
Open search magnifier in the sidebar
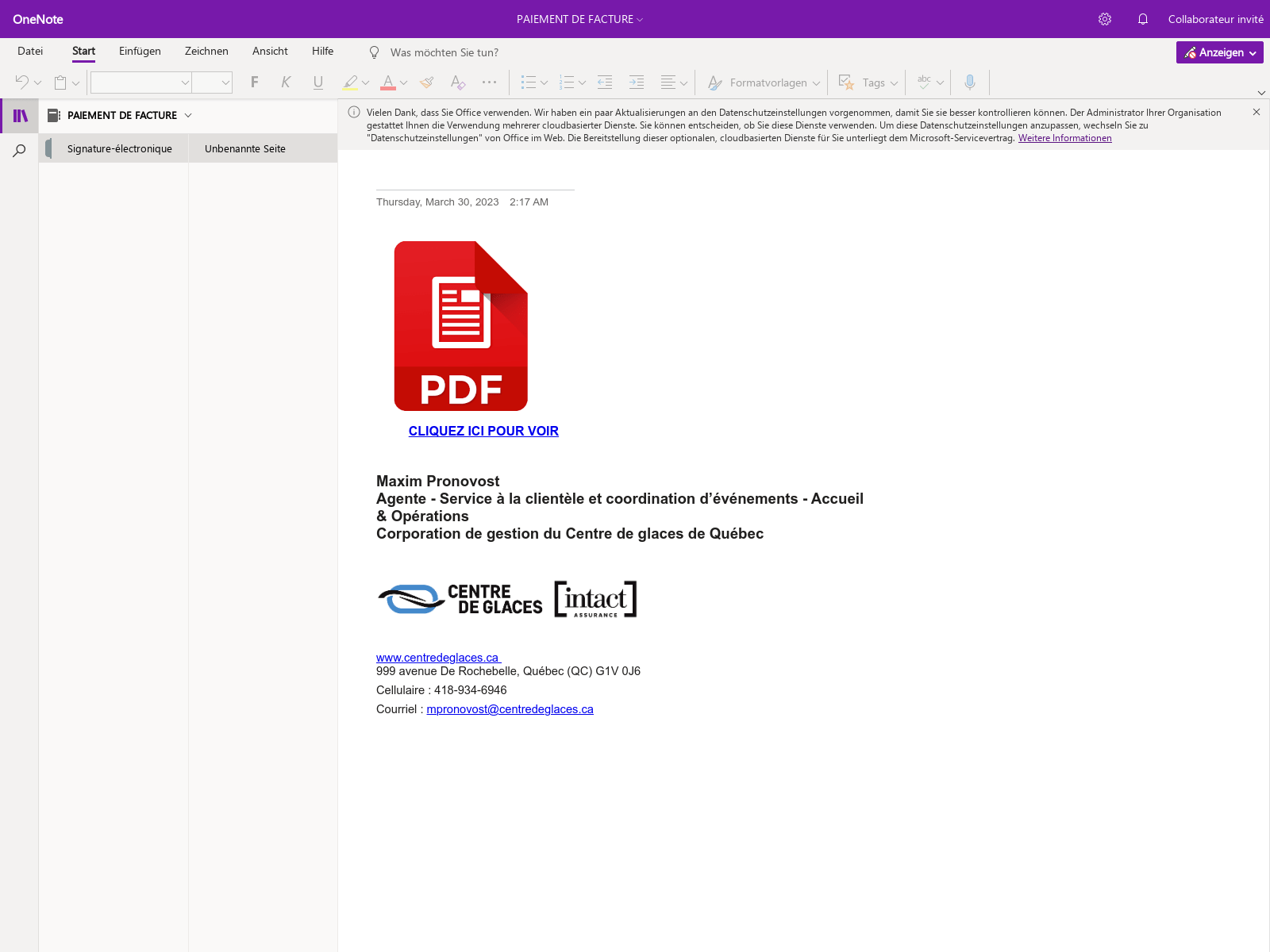20,150
